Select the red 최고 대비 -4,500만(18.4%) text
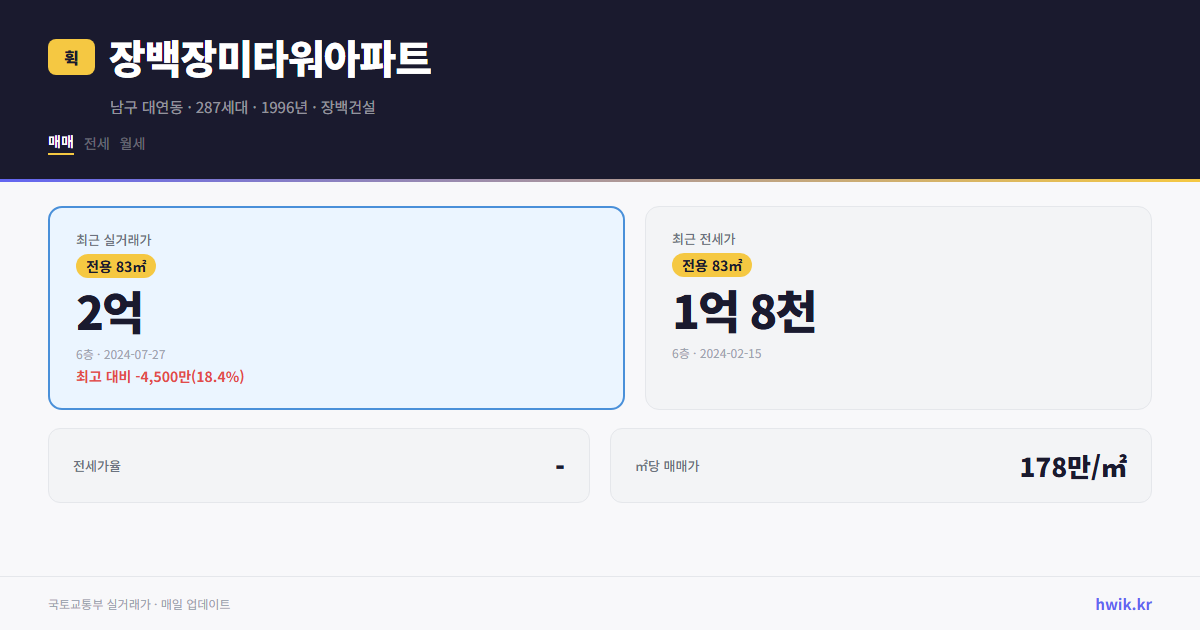 160,377
